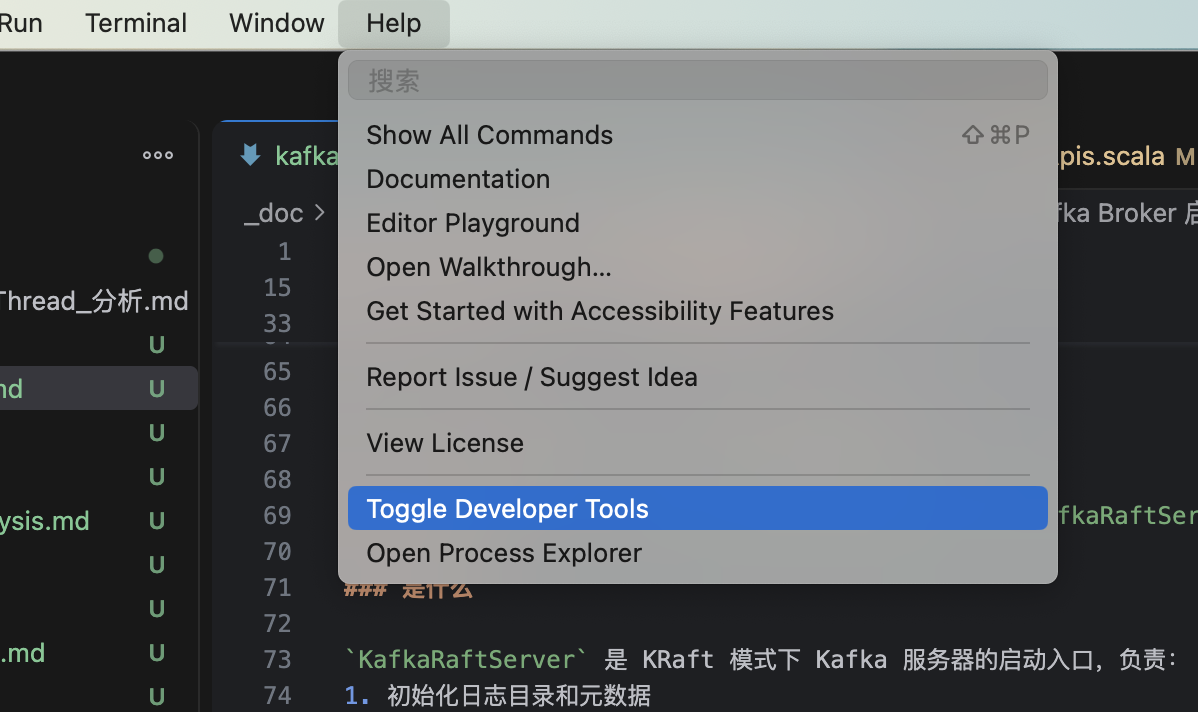The width and height of the screenshot is (1198, 712).
Task: Switch to the apis.scala editor tab
Action: pyautogui.click(x=1110, y=156)
